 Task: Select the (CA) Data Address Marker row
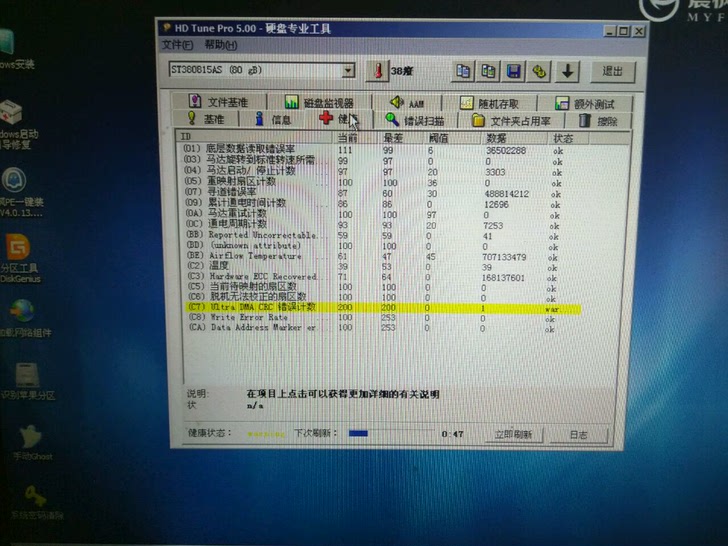(372, 328)
